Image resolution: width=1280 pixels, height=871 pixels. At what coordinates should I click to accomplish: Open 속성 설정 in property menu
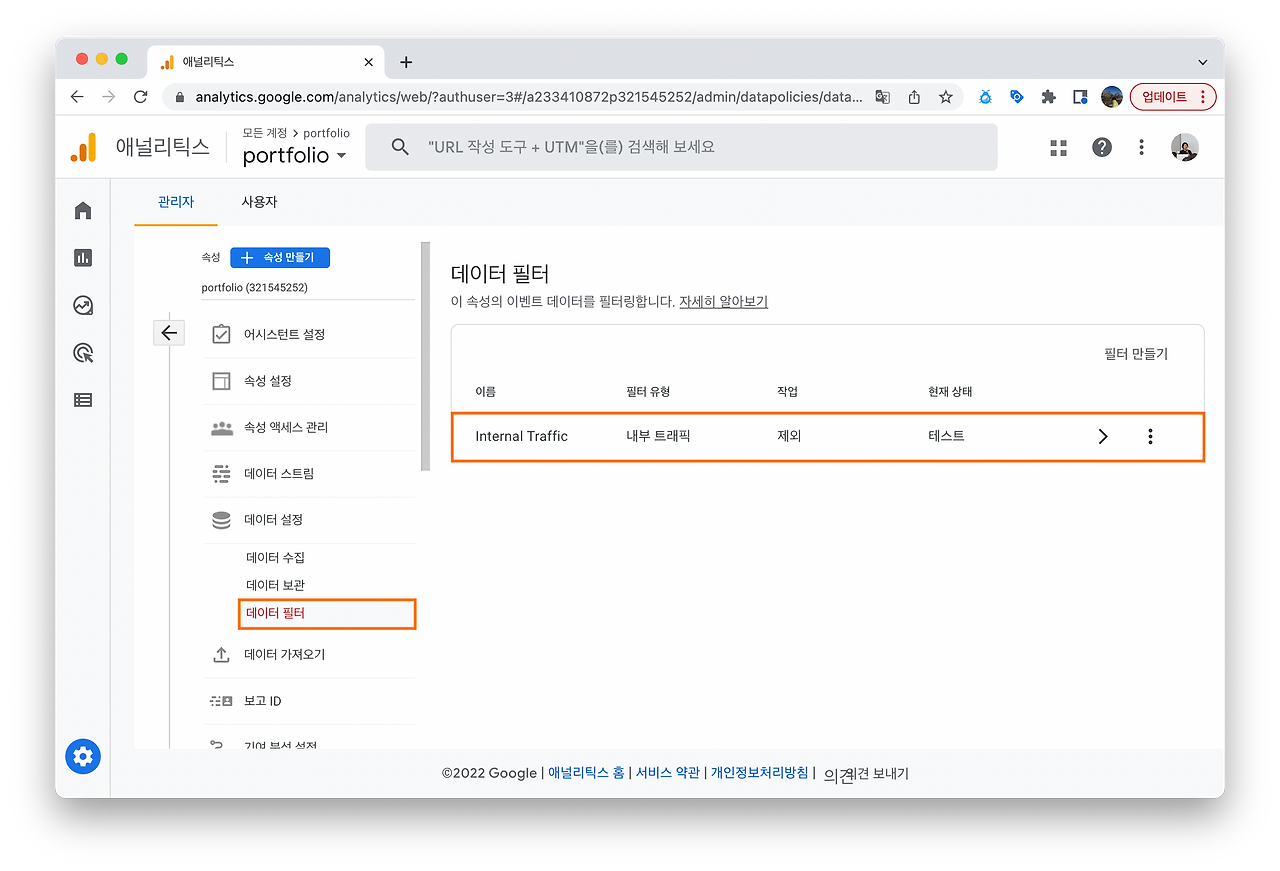309,381
